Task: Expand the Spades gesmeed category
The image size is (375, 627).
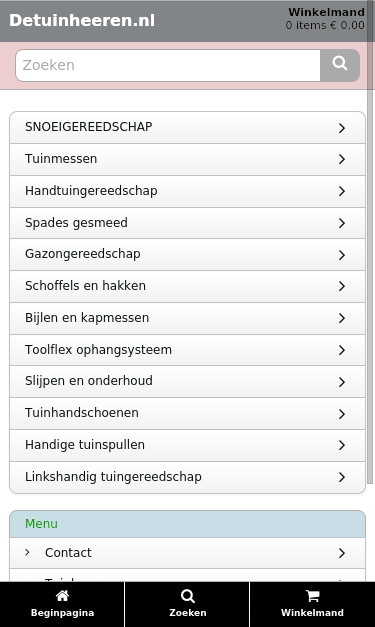Action: pyautogui.click(x=188, y=223)
